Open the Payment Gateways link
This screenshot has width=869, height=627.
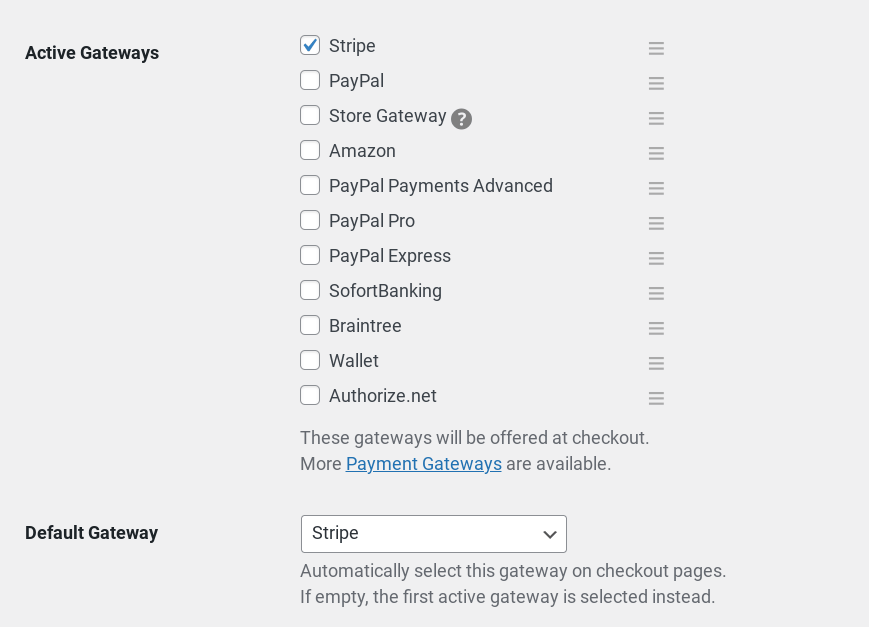(x=423, y=463)
